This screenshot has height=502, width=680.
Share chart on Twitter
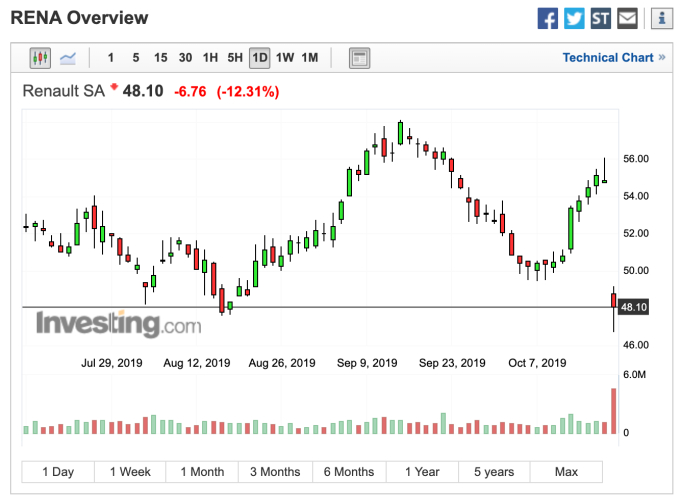(x=574, y=19)
